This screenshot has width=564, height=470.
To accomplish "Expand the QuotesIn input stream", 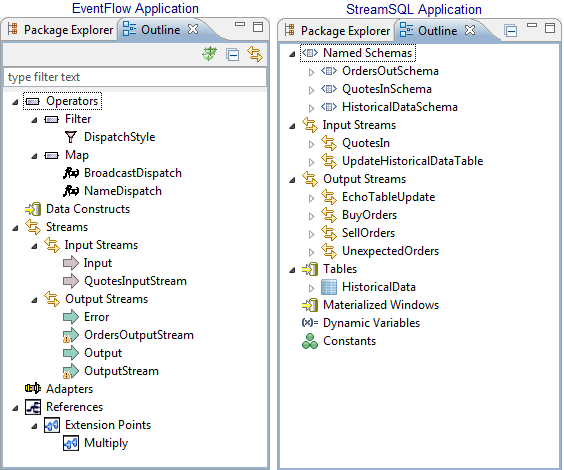I will tap(311, 144).
